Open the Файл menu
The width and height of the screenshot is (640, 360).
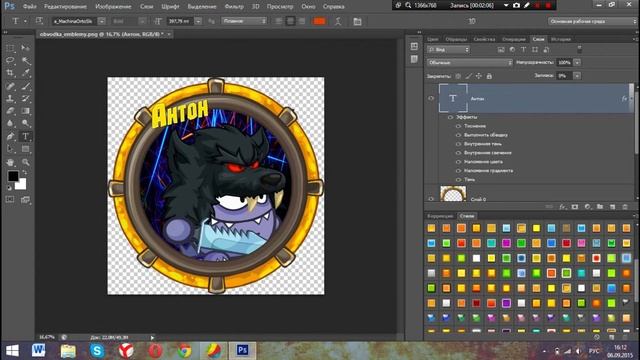point(29,7)
